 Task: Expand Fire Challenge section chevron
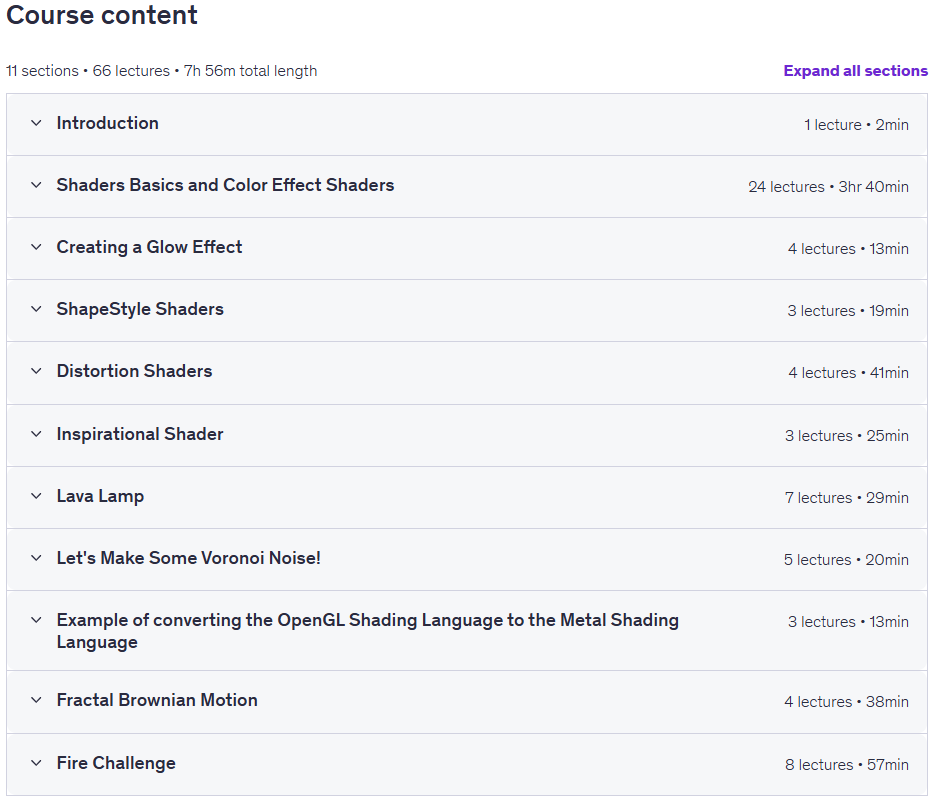point(36,763)
